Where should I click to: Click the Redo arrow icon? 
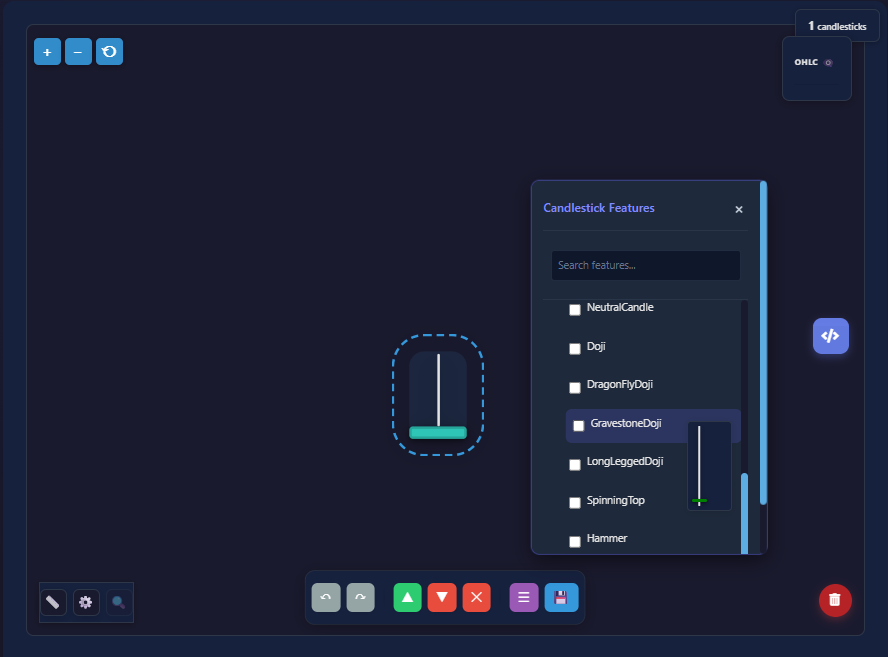coord(360,597)
